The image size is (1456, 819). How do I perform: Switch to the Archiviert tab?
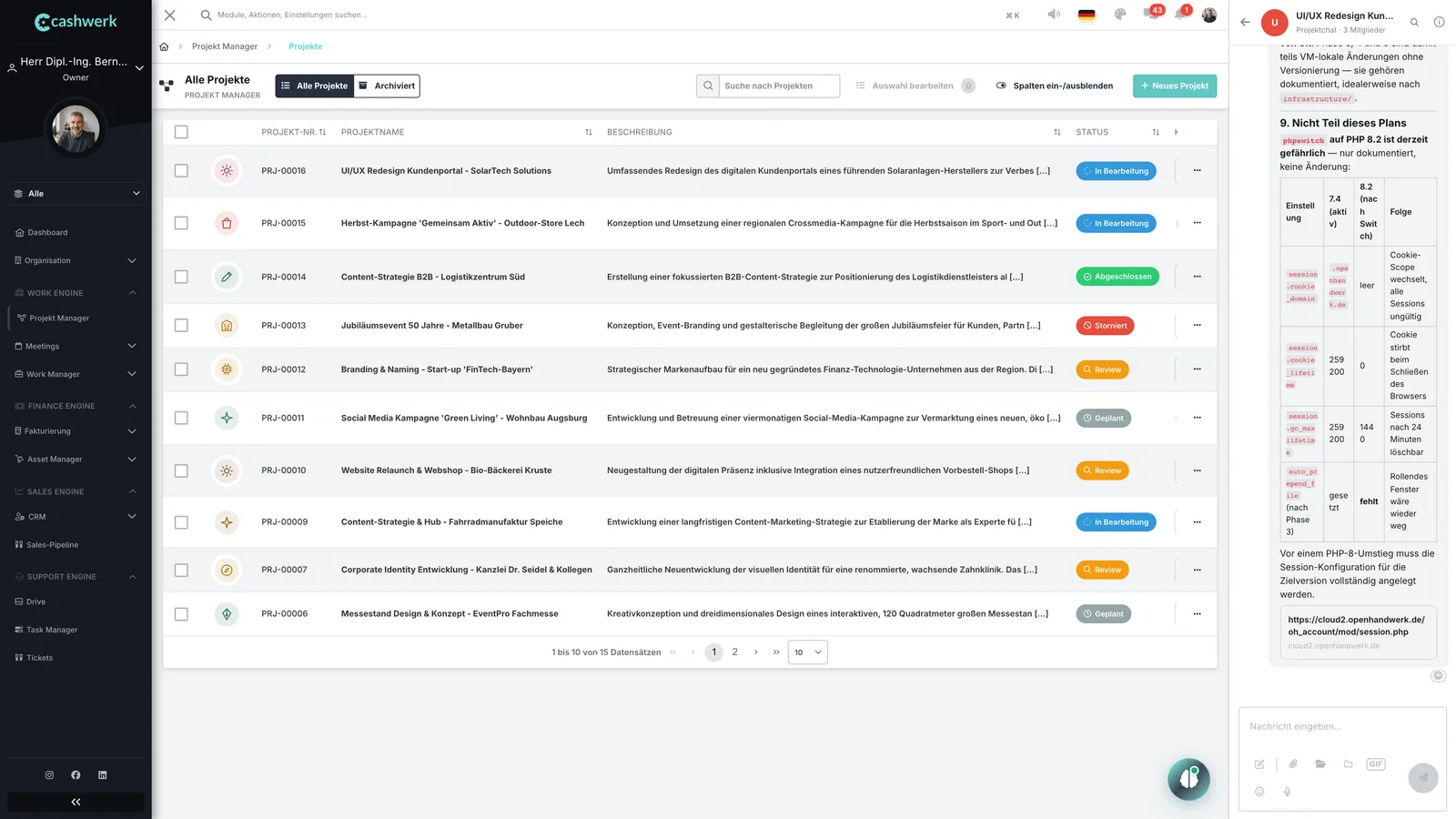pos(387,86)
